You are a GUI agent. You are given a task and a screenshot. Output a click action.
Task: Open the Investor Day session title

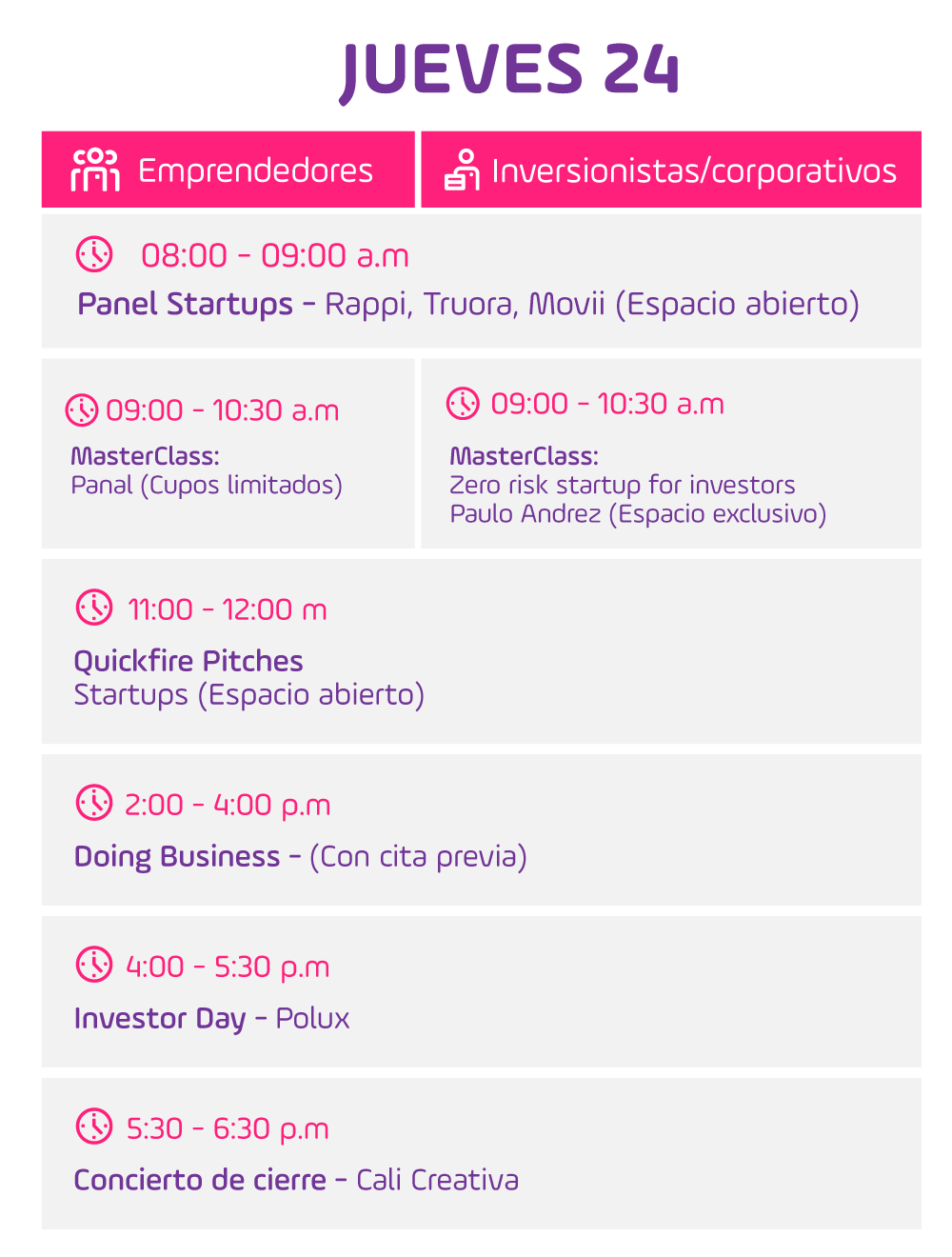(x=160, y=1018)
